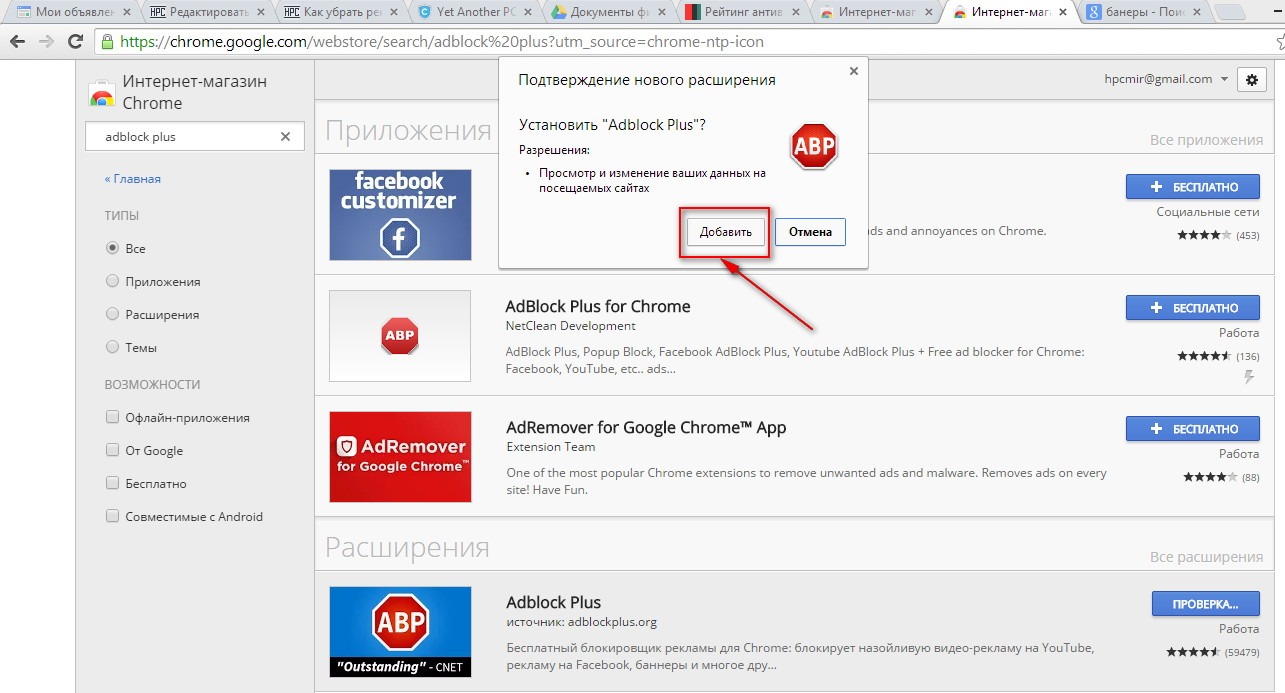
Task: Select the Темы radio button
Action: (112, 347)
